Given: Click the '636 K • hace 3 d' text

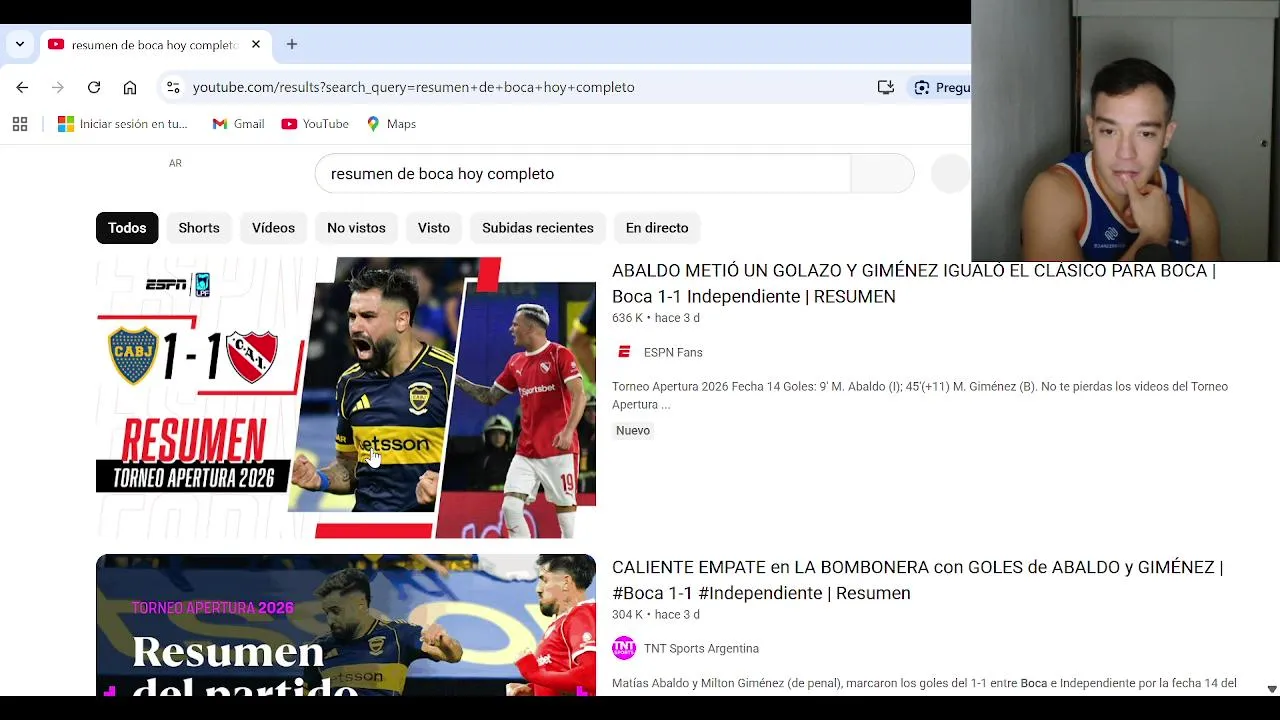Looking at the screenshot, I should pos(656,318).
